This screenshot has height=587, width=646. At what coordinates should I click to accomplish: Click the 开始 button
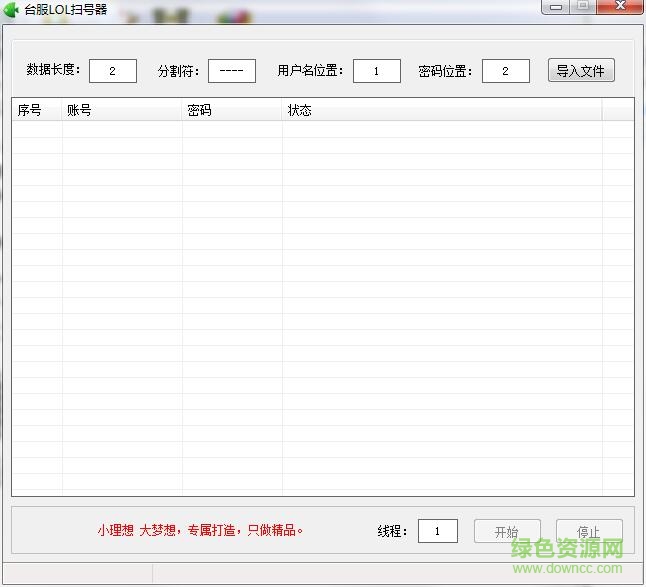point(507,531)
